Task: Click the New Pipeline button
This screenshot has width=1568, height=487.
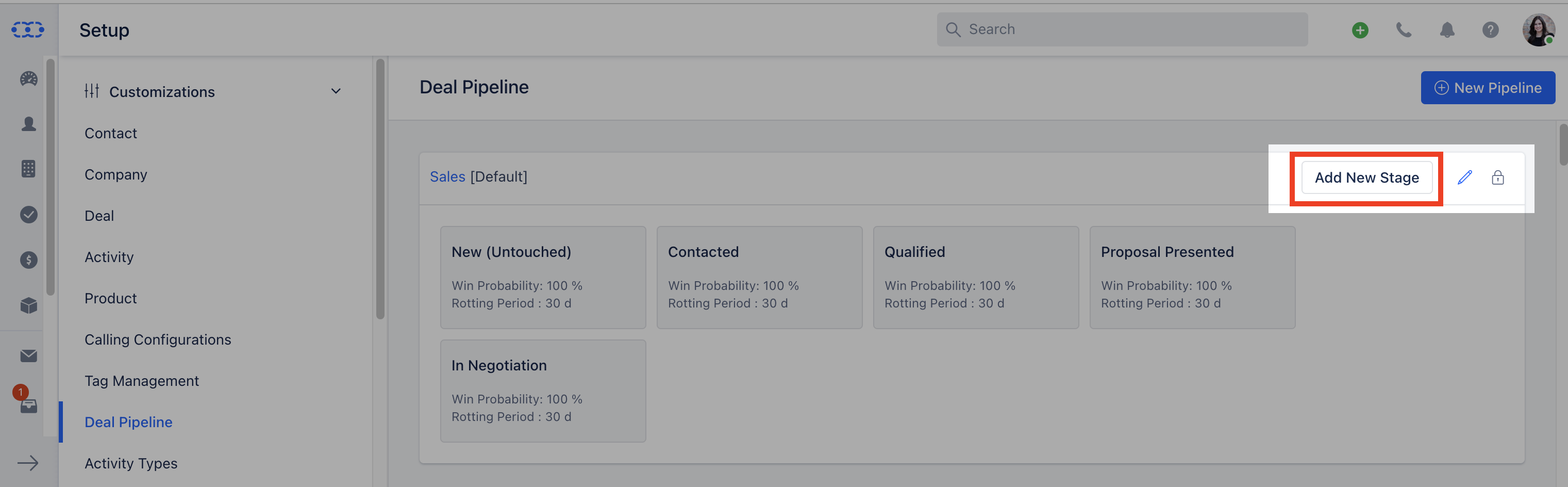Action: tap(1488, 88)
